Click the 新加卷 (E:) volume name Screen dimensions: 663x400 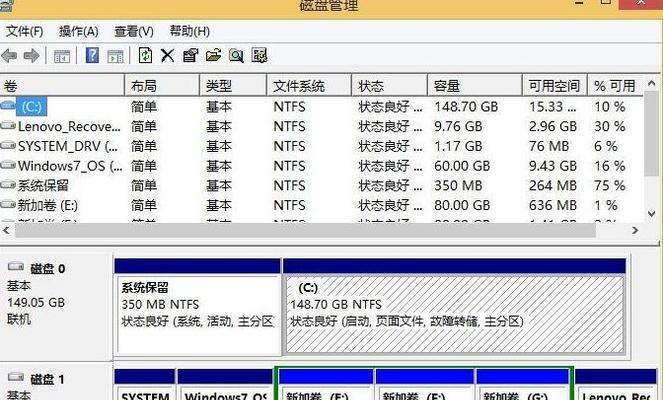pyautogui.click(x=47, y=205)
